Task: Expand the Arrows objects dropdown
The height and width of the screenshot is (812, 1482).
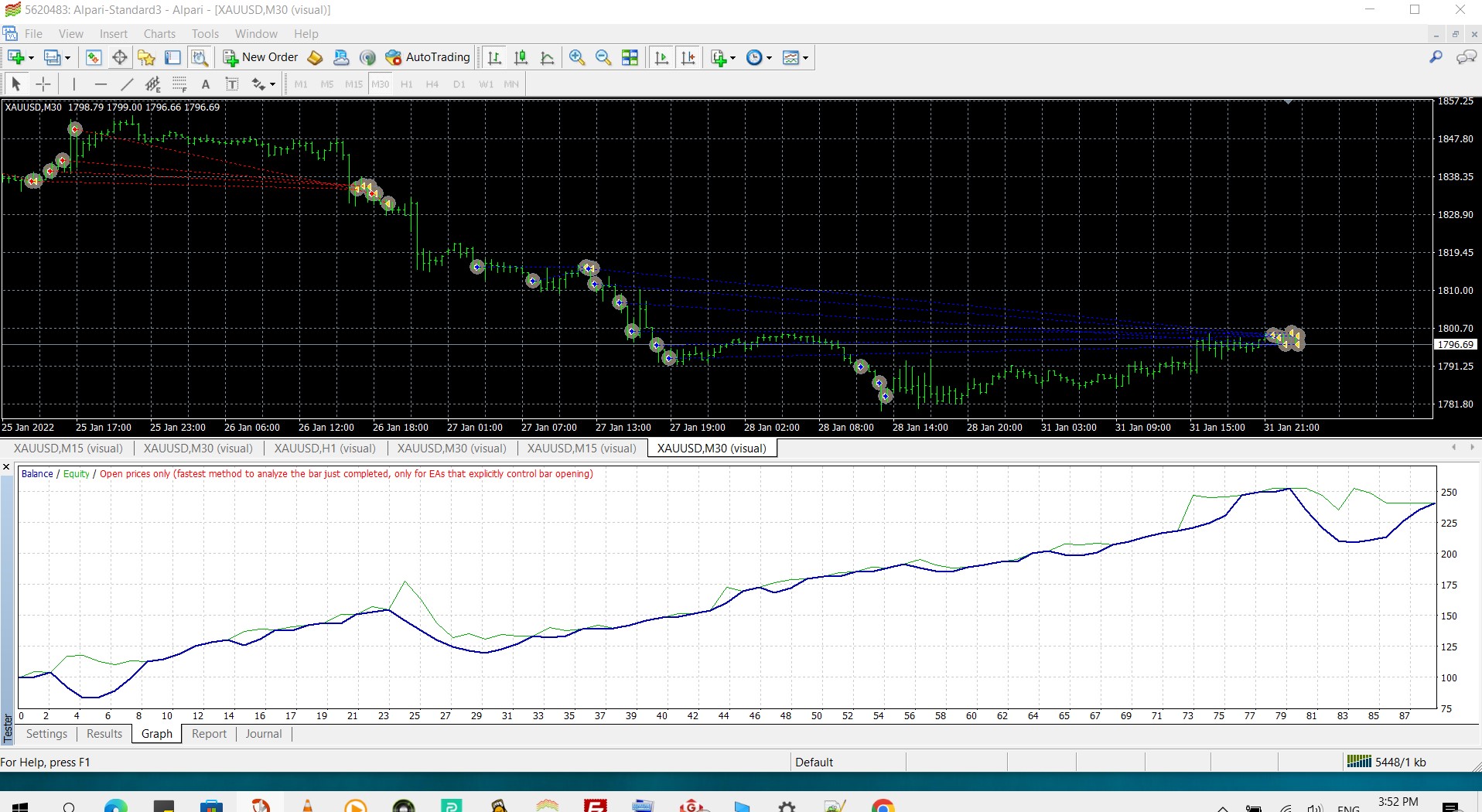Action: [272, 84]
